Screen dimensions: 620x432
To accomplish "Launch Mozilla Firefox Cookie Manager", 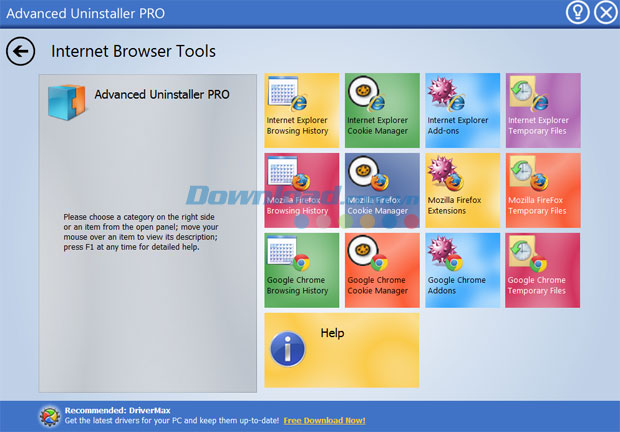I will [x=382, y=191].
